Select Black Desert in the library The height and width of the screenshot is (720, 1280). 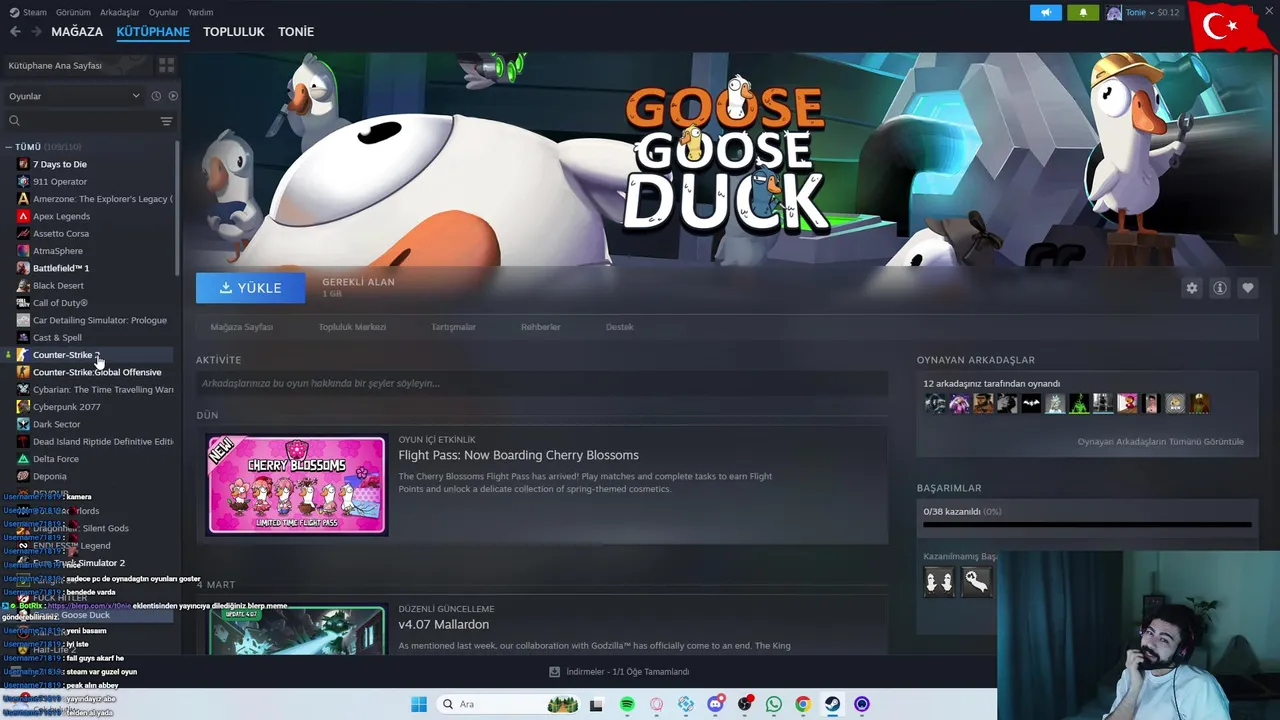[58, 285]
